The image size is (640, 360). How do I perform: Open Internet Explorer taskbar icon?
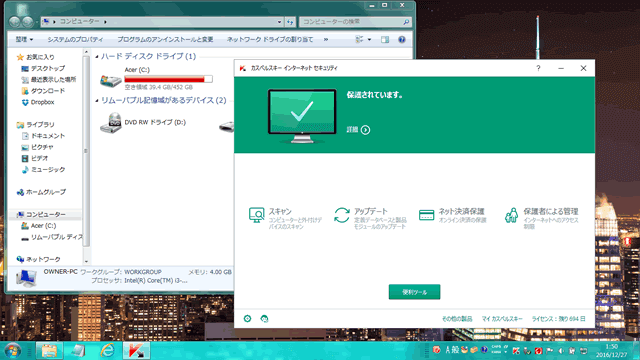coord(108,351)
